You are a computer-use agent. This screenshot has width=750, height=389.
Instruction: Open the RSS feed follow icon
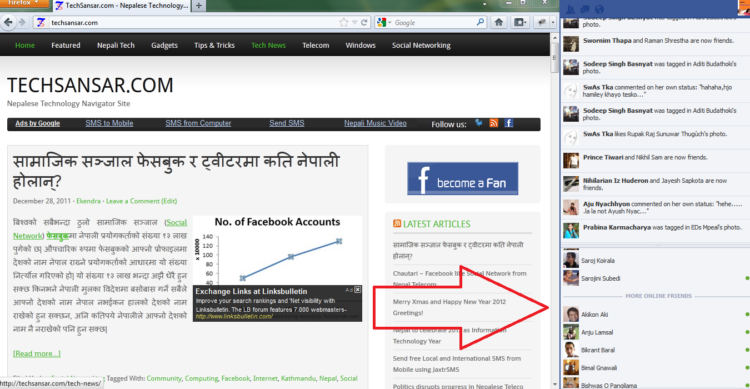[494, 123]
